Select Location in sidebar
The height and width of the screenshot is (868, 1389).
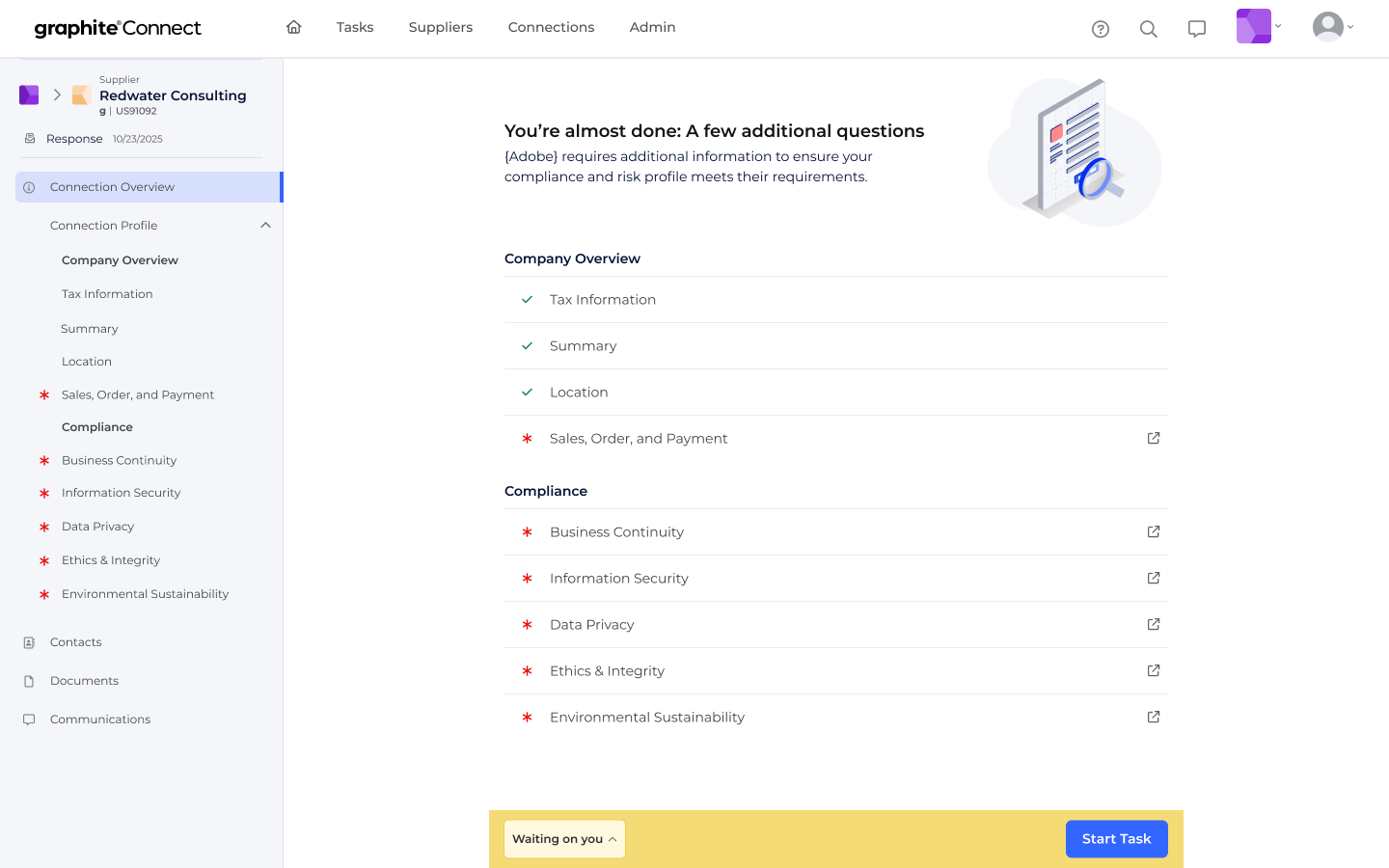pyautogui.click(x=87, y=362)
